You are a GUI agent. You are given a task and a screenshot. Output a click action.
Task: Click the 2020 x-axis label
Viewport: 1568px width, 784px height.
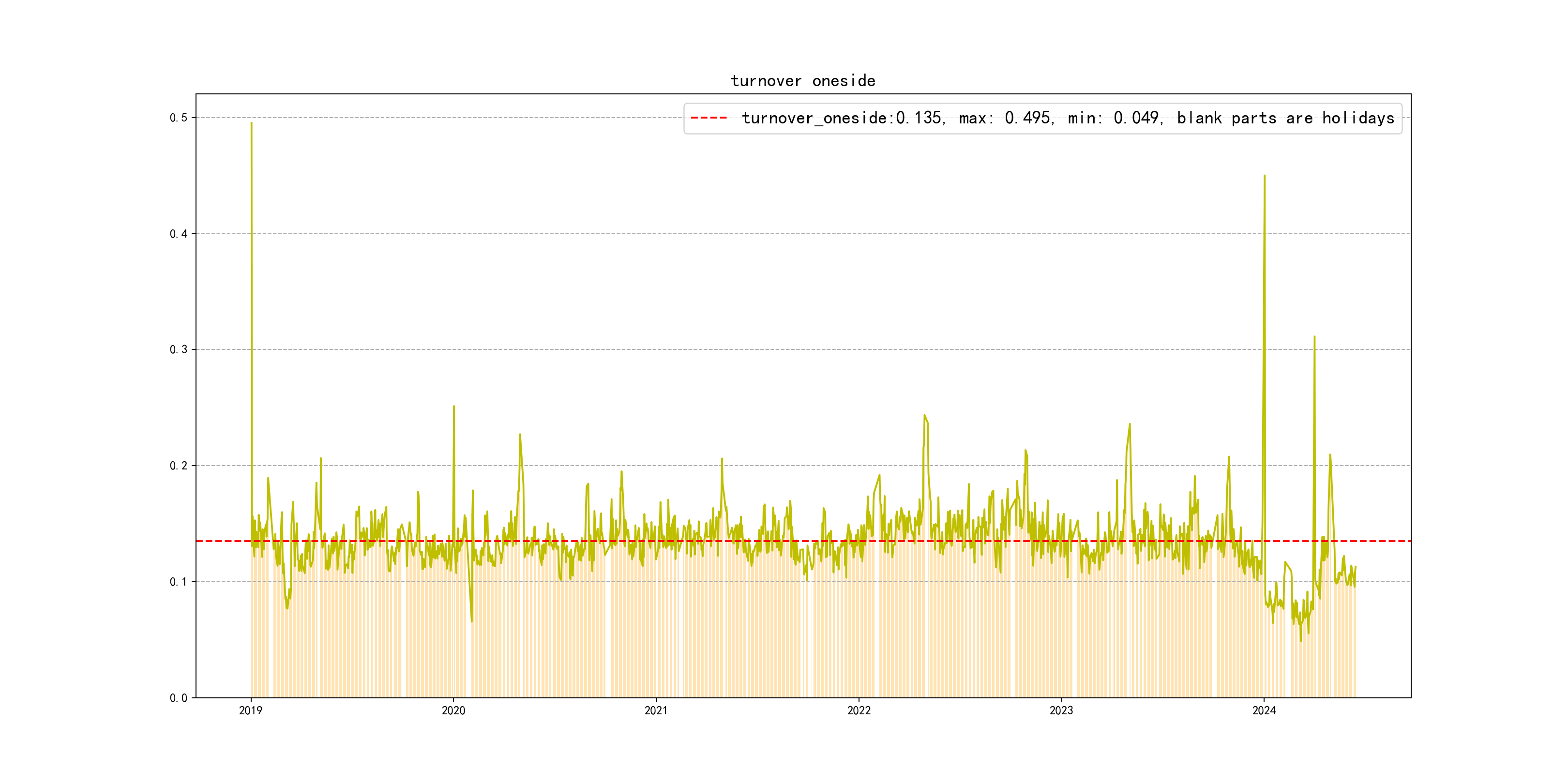pyautogui.click(x=453, y=710)
